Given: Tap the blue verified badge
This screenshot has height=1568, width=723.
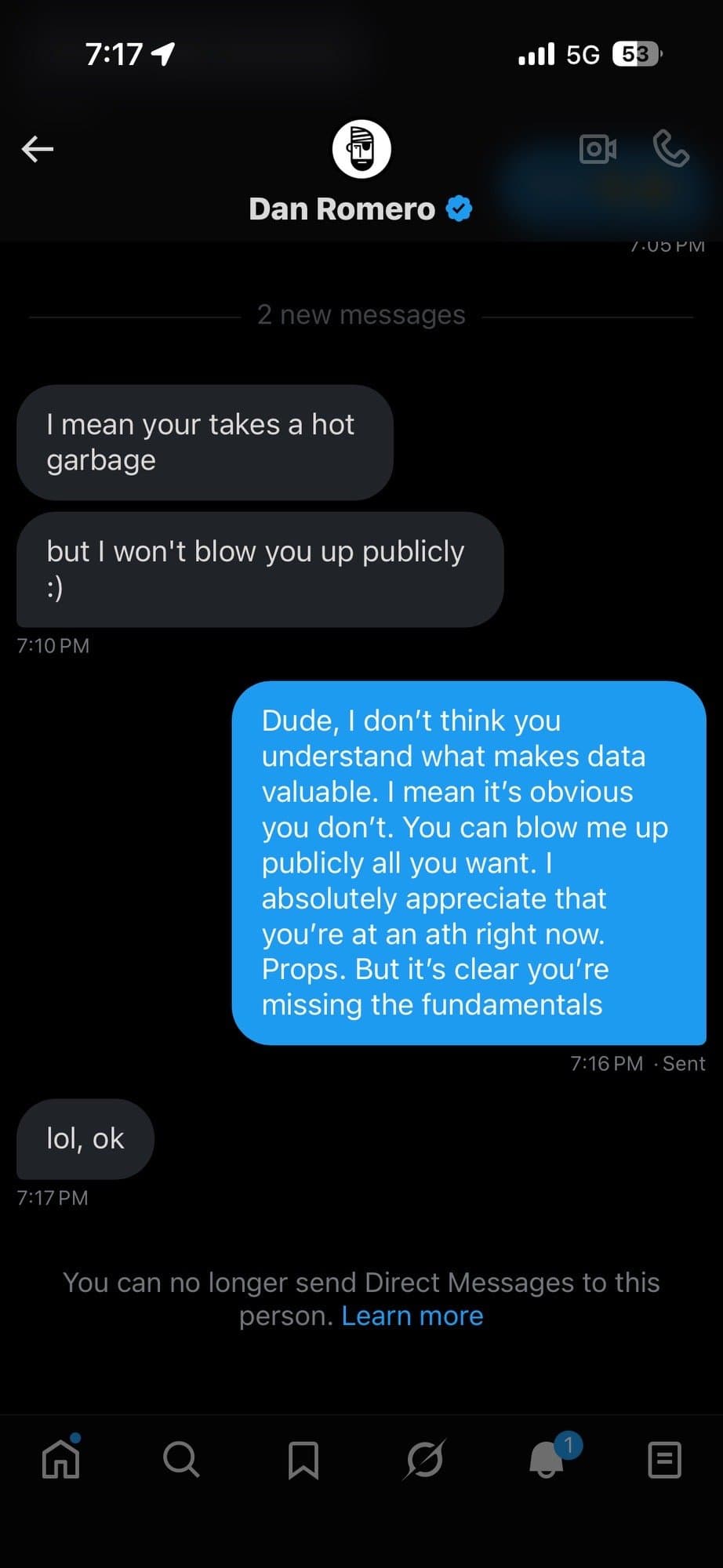Looking at the screenshot, I should click(x=460, y=209).
